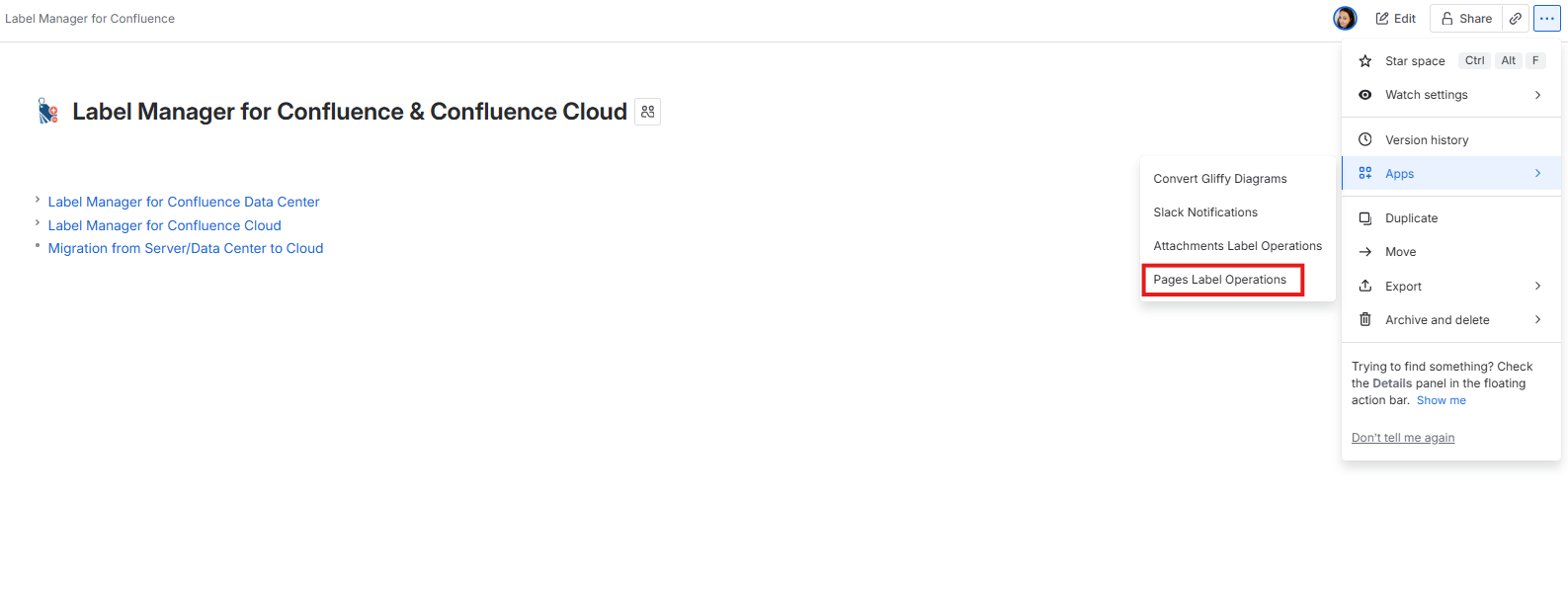
Task: Click the Edit button
Action: pyautogui.click(x=1395, y=18)
